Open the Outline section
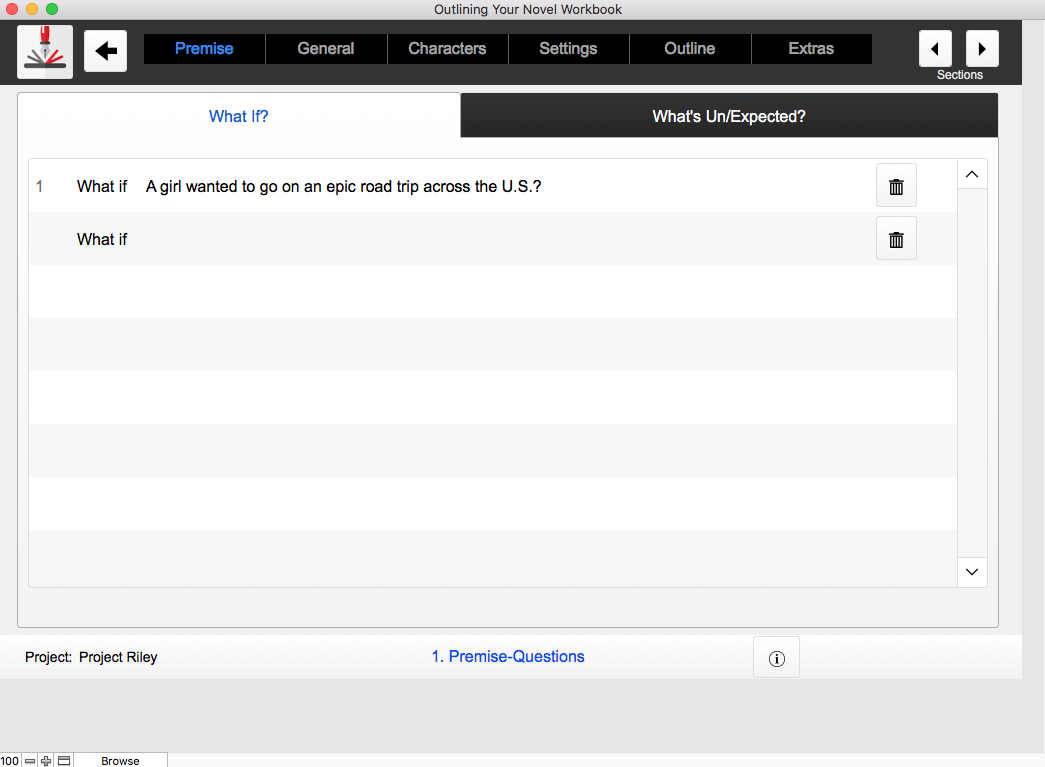This screenshot has width=1045, height=767. click(690, 49)
